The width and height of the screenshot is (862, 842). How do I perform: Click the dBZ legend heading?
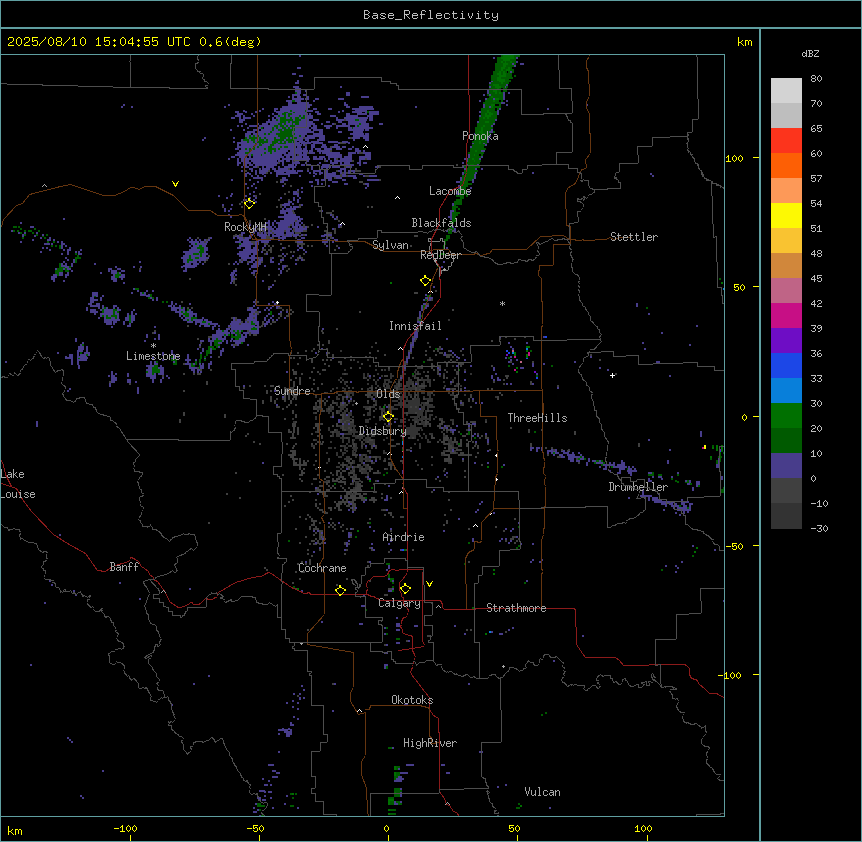810,53
